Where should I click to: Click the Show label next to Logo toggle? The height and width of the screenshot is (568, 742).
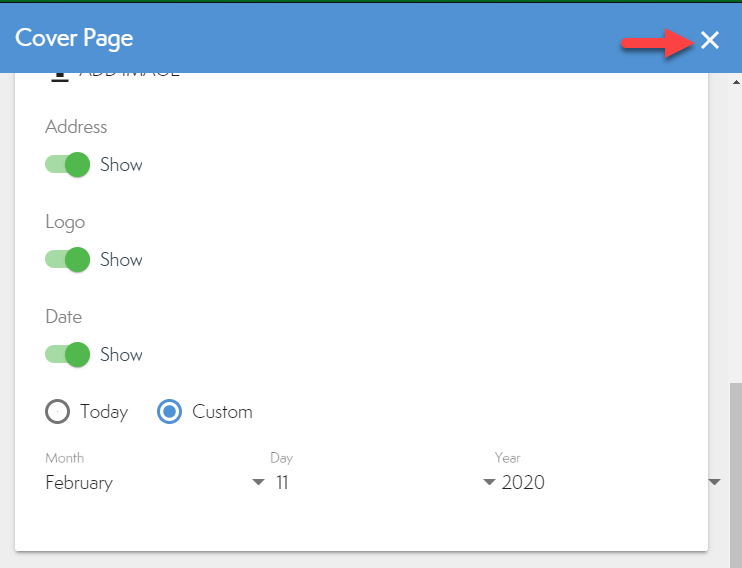click(121, 259)
